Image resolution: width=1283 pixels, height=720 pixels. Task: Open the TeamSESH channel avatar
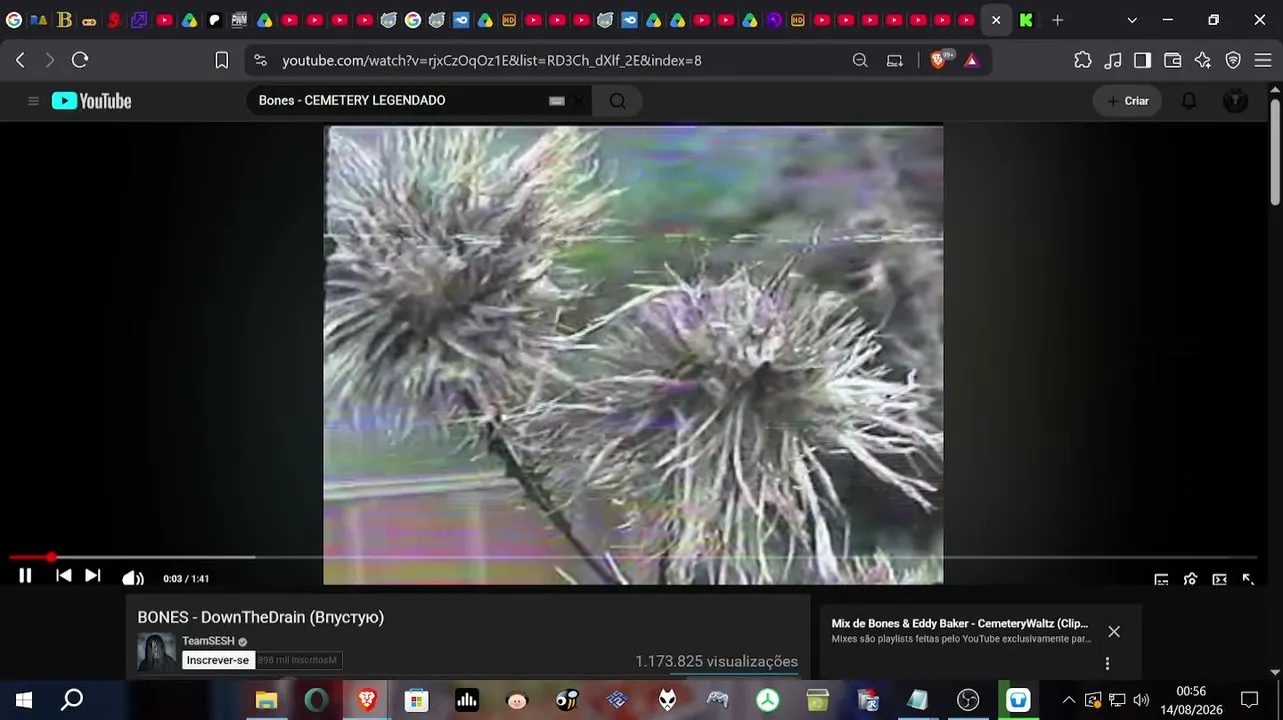point(156,652)
